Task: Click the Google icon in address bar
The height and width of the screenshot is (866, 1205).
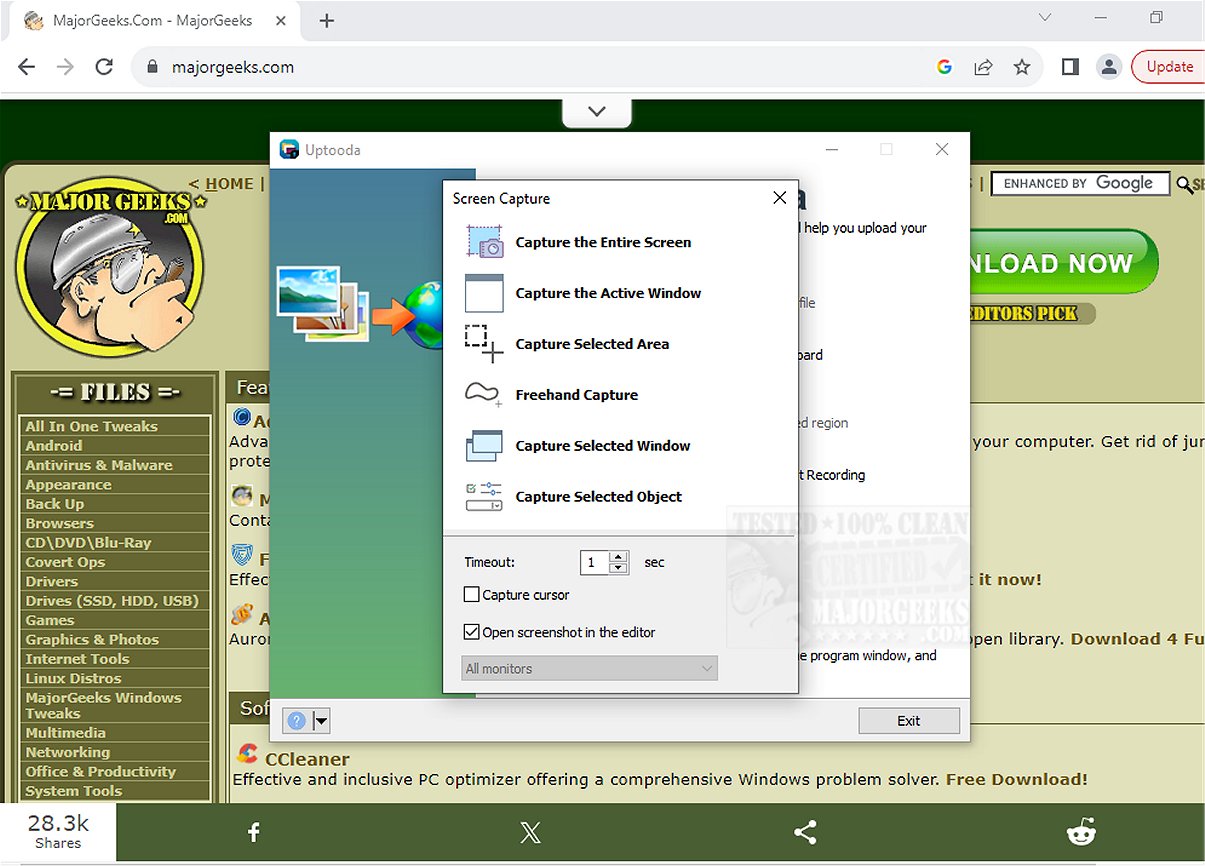Action: point(944,67)
